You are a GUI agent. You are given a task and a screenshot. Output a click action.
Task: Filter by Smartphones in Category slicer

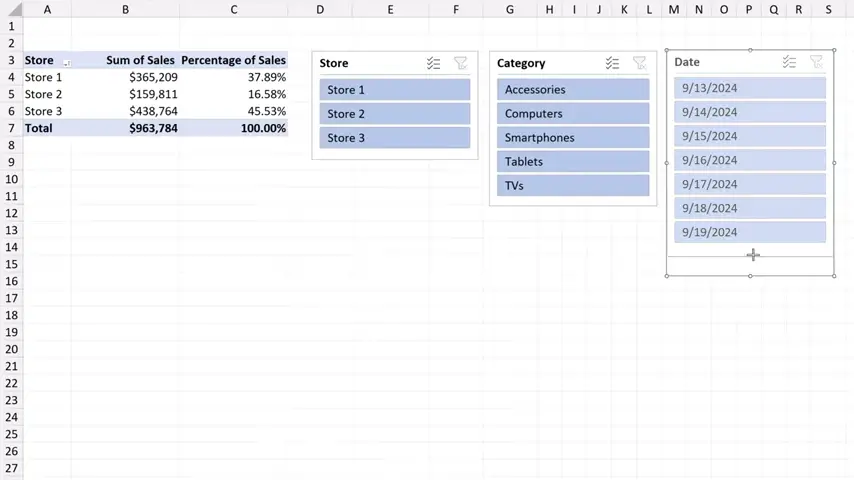[x=572, y=138]
